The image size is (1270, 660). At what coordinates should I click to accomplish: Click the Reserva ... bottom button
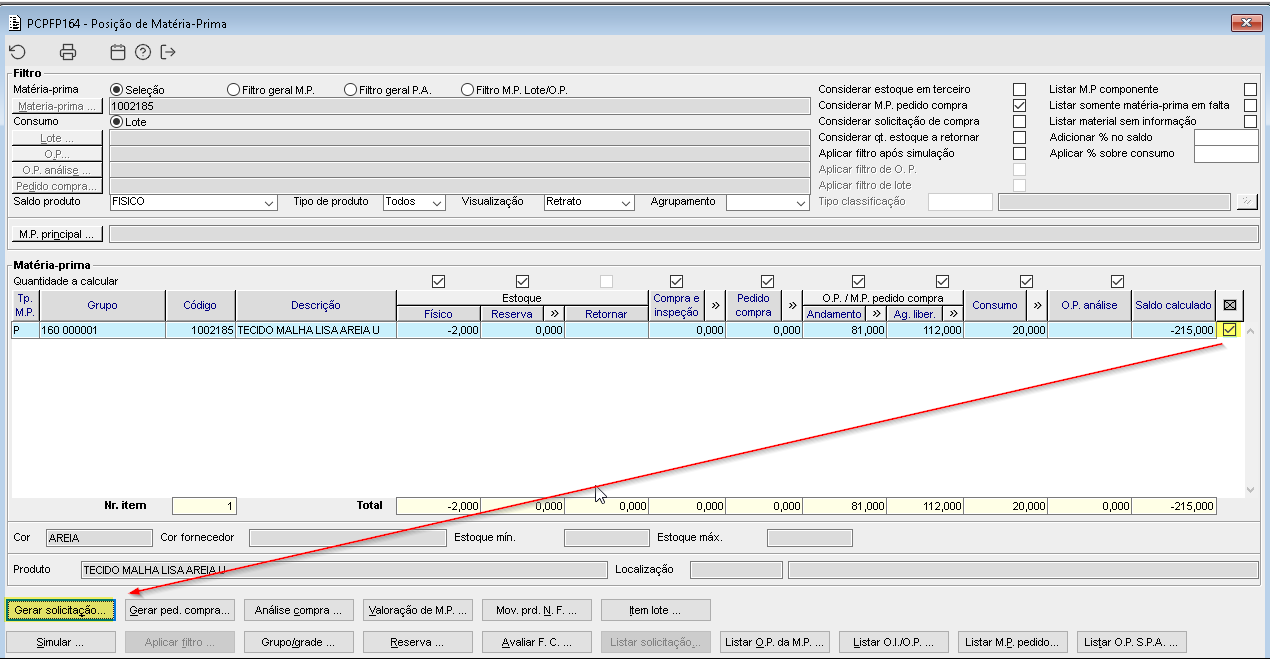(418, 642)
